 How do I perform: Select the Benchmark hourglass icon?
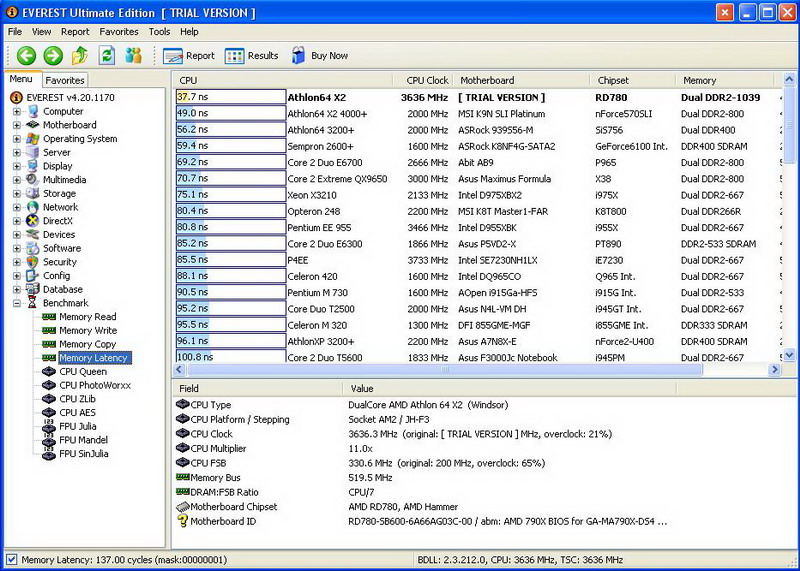(x=32, y=303)
